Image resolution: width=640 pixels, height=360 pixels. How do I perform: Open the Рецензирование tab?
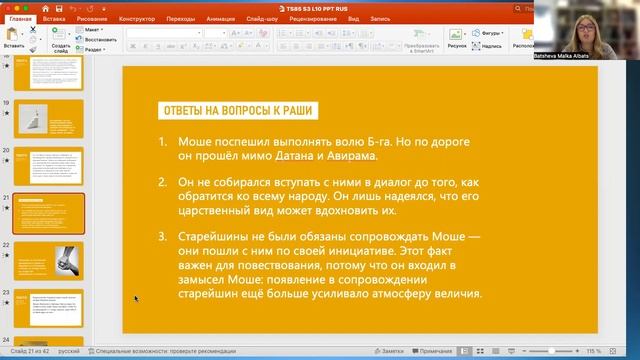point(313,19)
